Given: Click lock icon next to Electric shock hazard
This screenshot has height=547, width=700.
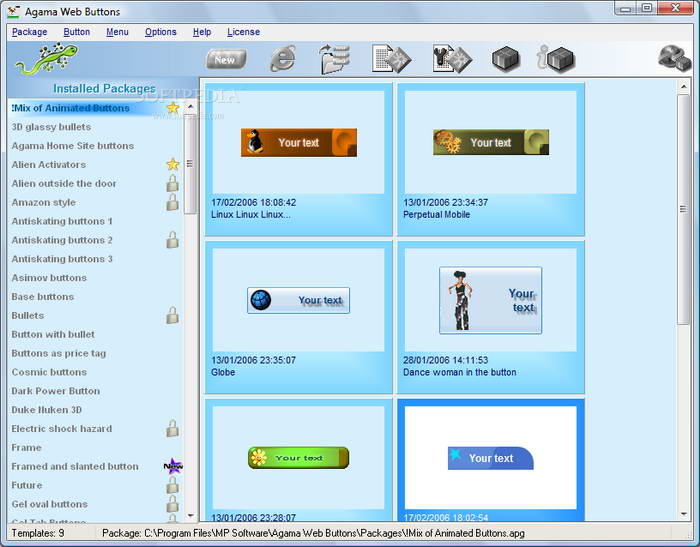Looking at the screenshot, I should 173,428.
